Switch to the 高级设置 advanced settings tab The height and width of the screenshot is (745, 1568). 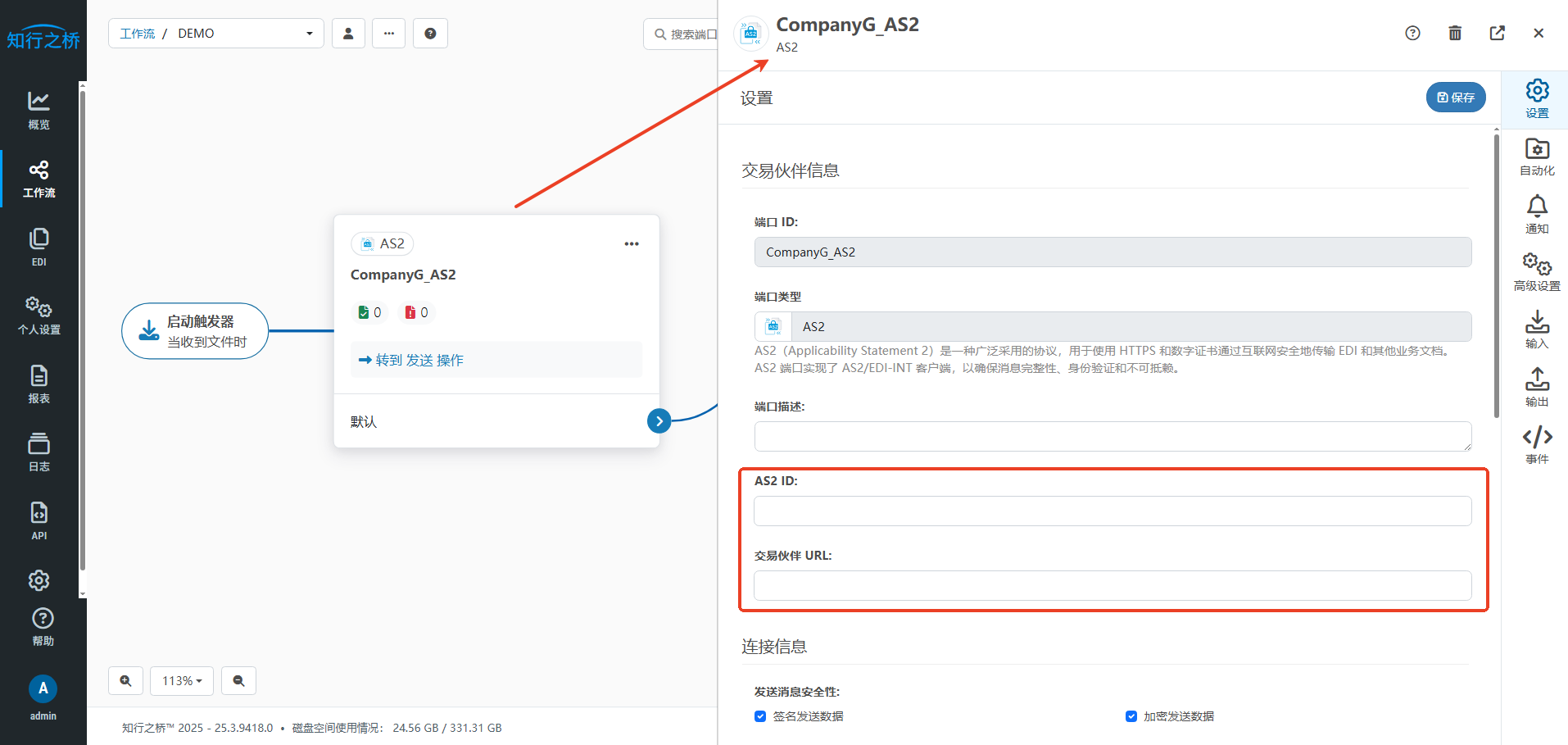click(1536, 272)
